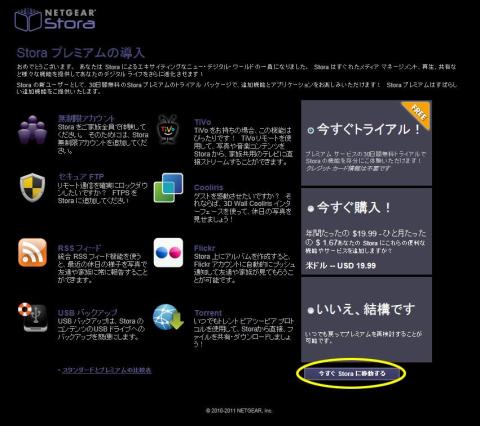
Task: Click the Cooliris overlapping squares icon
Action: tap(168, 188)
